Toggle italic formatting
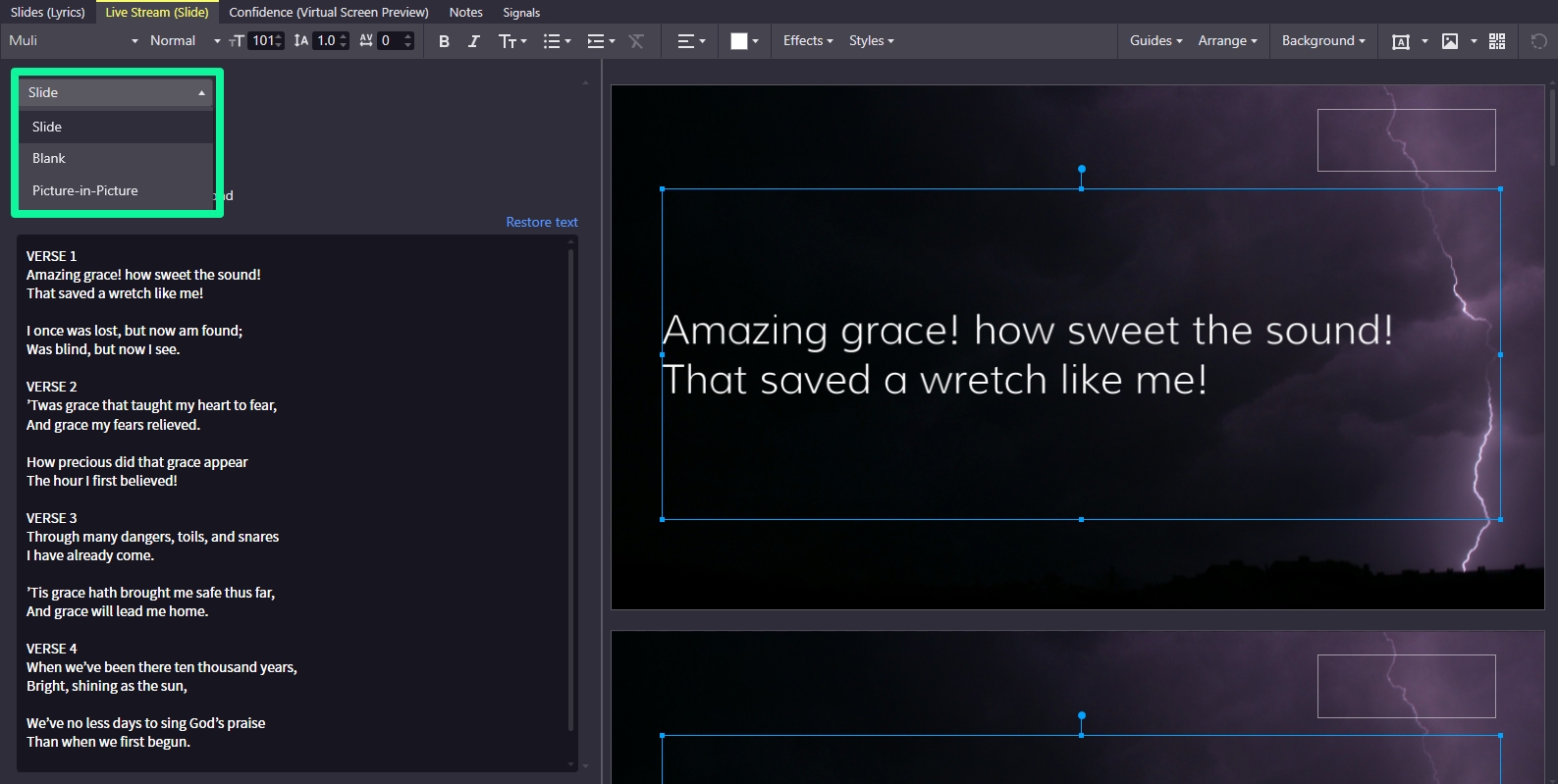 (x=474, y=41)
